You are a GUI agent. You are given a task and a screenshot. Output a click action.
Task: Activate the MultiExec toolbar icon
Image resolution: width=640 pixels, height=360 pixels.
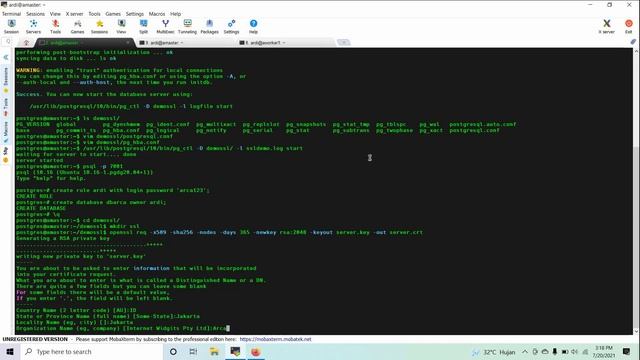pos(165,27)
